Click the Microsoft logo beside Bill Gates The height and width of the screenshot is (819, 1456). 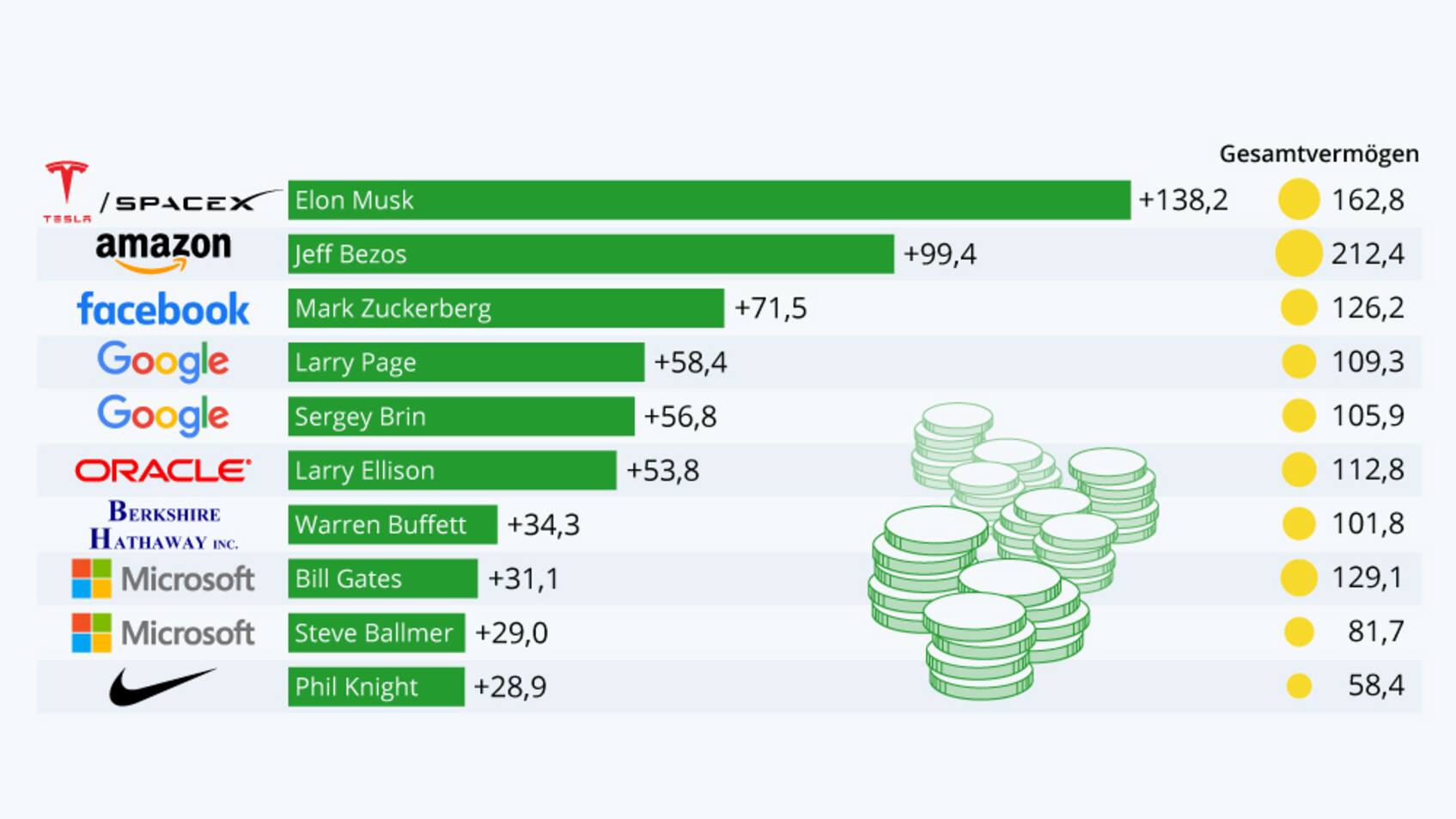coord(163,578)
